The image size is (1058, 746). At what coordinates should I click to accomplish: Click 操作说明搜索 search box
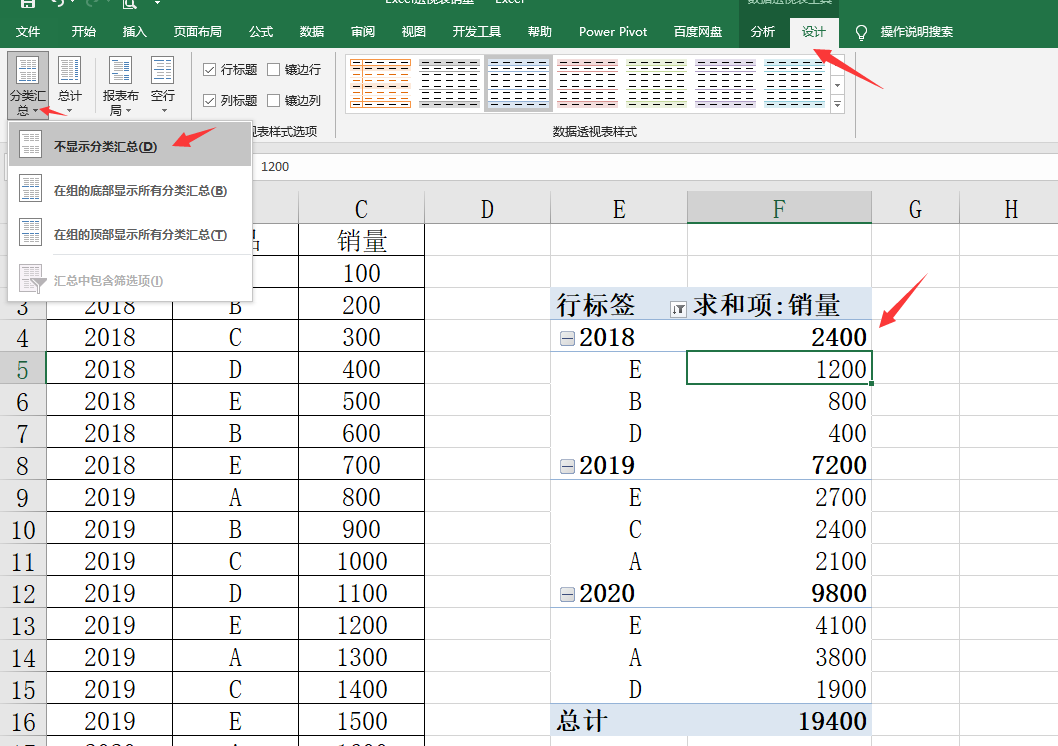[x=916, y=32]
